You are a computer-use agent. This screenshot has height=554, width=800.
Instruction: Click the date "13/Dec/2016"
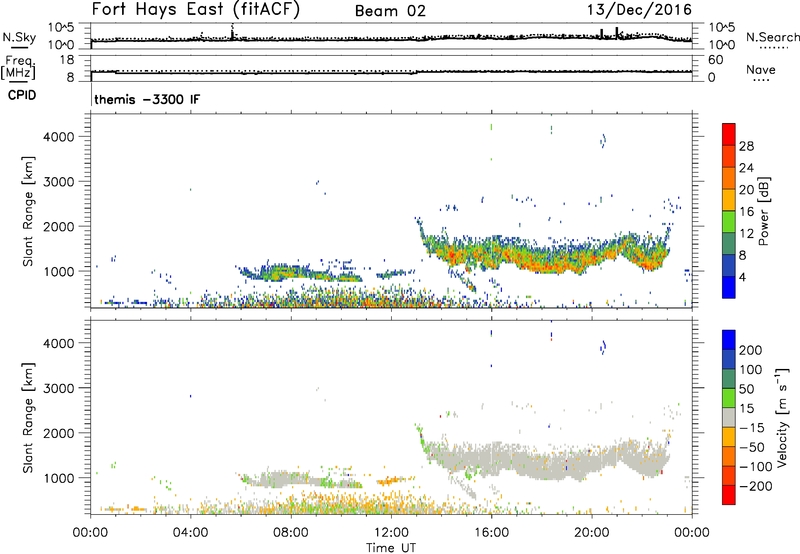(x=639, y=10)
